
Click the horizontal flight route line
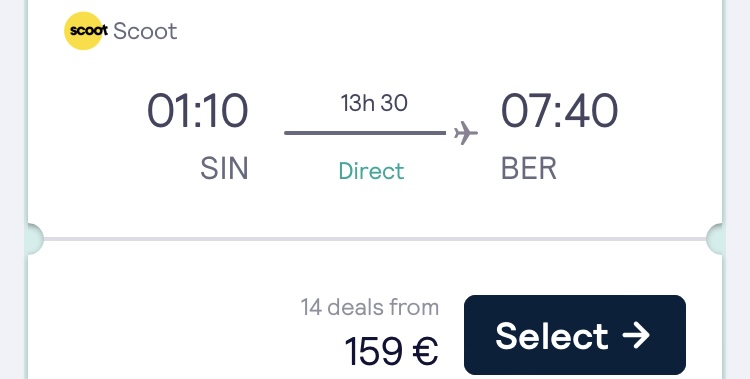click(365, 133)
